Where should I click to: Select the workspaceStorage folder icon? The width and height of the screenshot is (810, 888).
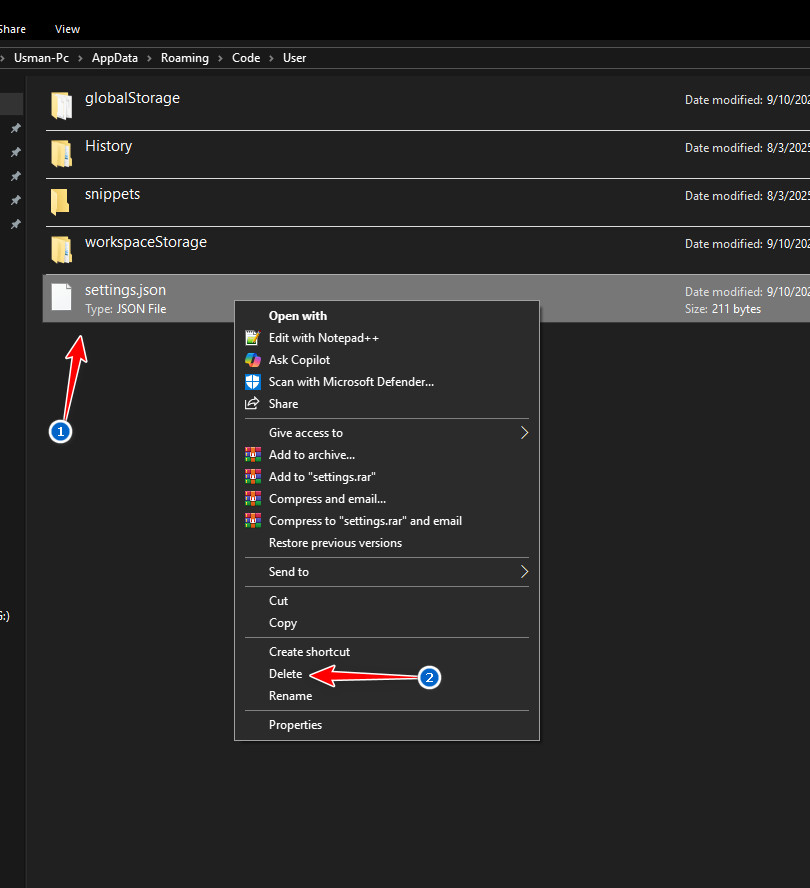point(61,250)
